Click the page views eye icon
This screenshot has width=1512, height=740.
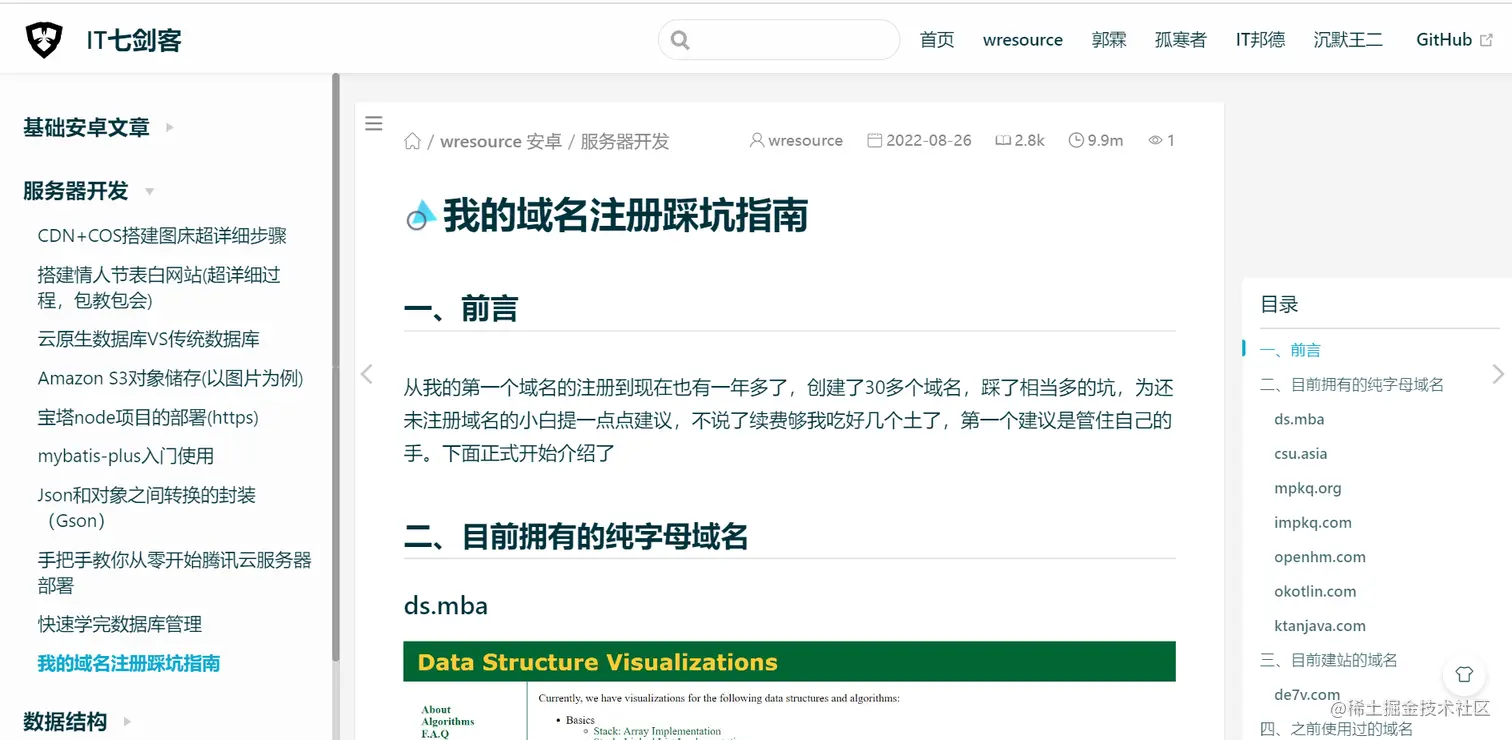click(x=1155, y=141)
